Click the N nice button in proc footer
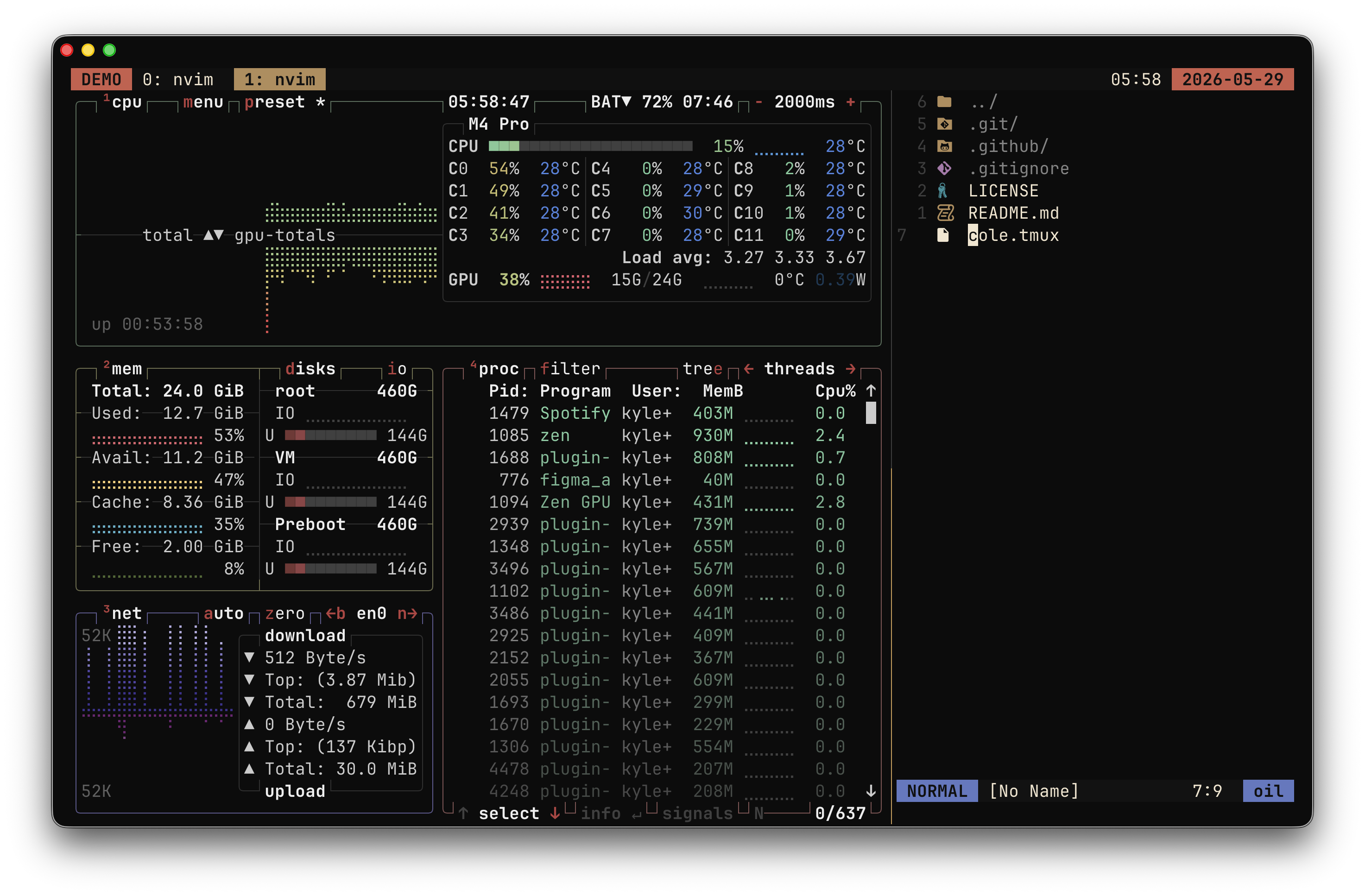Viewport: 1365px width, 896px height. (759, 814)
